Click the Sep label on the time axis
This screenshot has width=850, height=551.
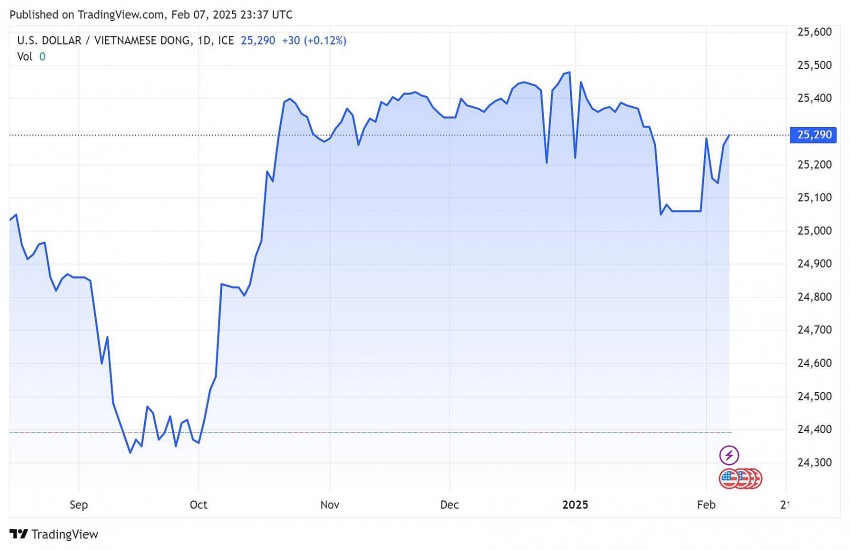point(78,505)
